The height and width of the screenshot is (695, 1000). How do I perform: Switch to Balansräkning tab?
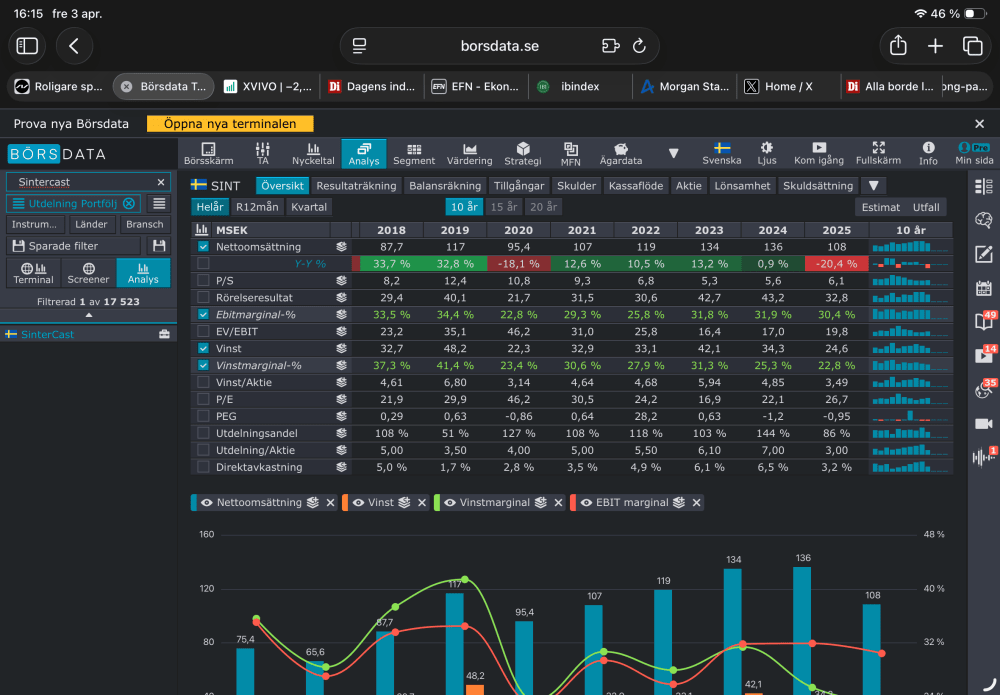click(x=445, y=186)
